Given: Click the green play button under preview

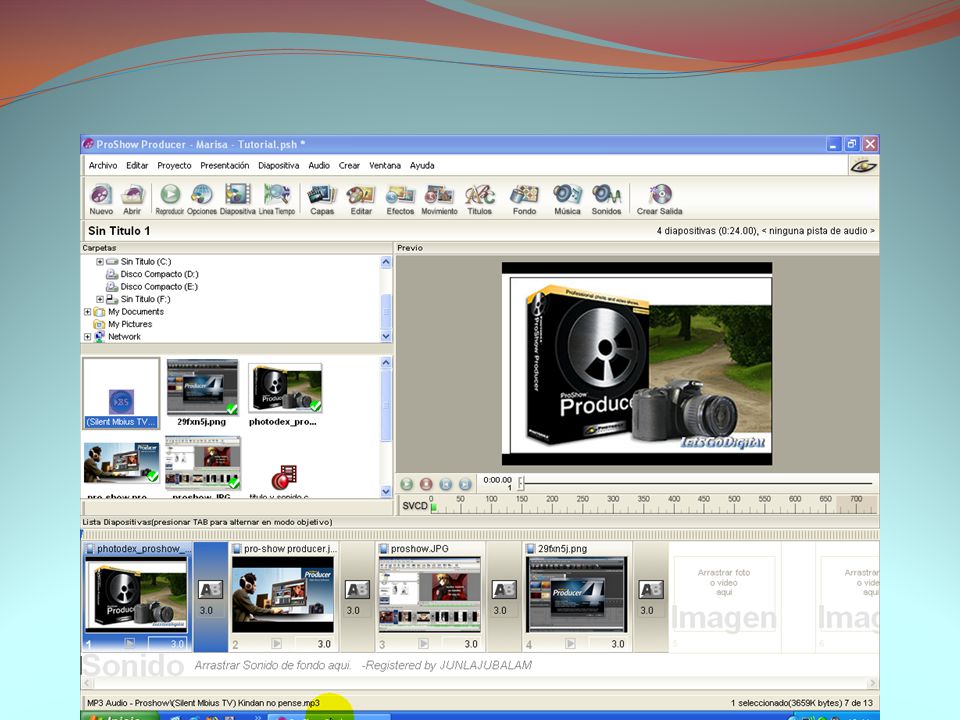Looking at the screenshot, I should click(x=407, y=484).
